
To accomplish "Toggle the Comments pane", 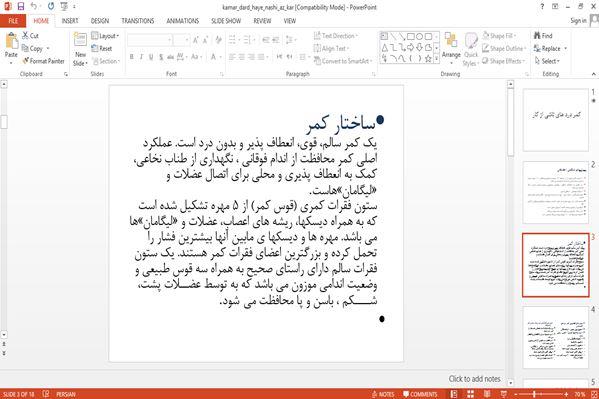I will (420, 394).
